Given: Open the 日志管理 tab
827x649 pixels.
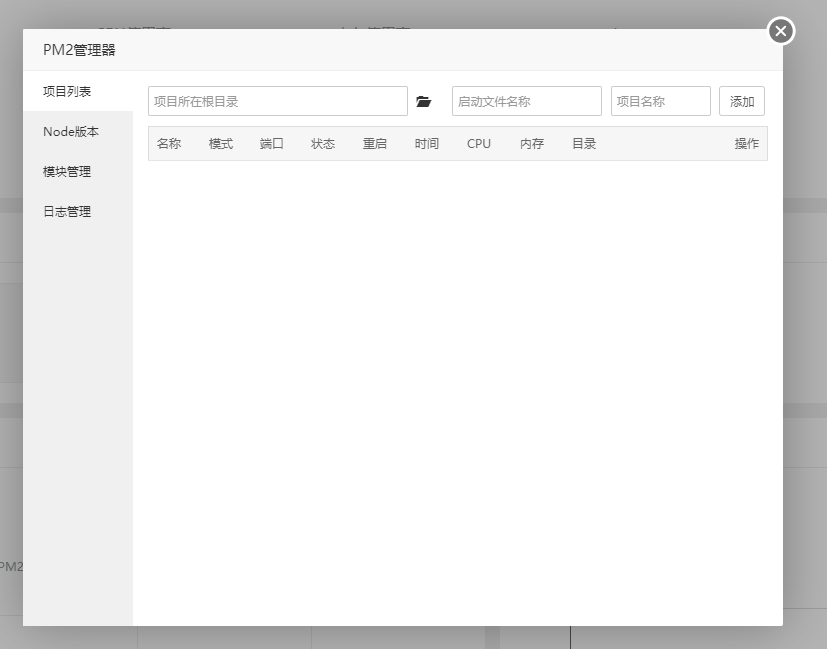Looking at the screenshot, I should (x=78, y=211).
